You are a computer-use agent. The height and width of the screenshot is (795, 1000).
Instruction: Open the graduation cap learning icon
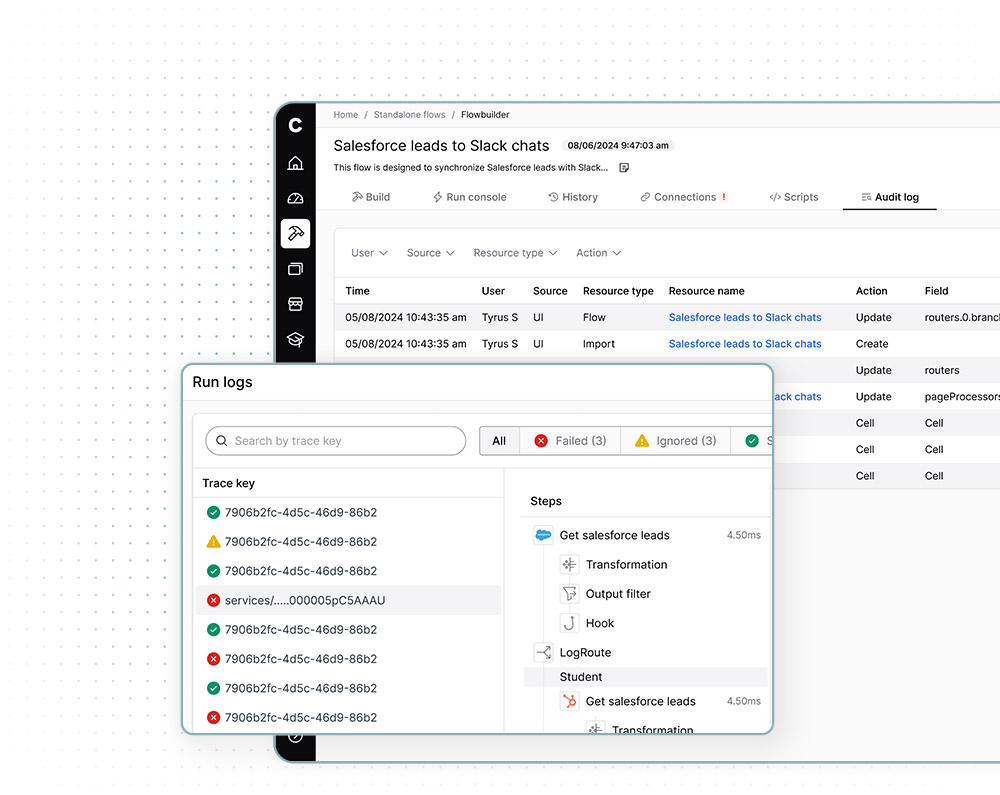[295, 339]
